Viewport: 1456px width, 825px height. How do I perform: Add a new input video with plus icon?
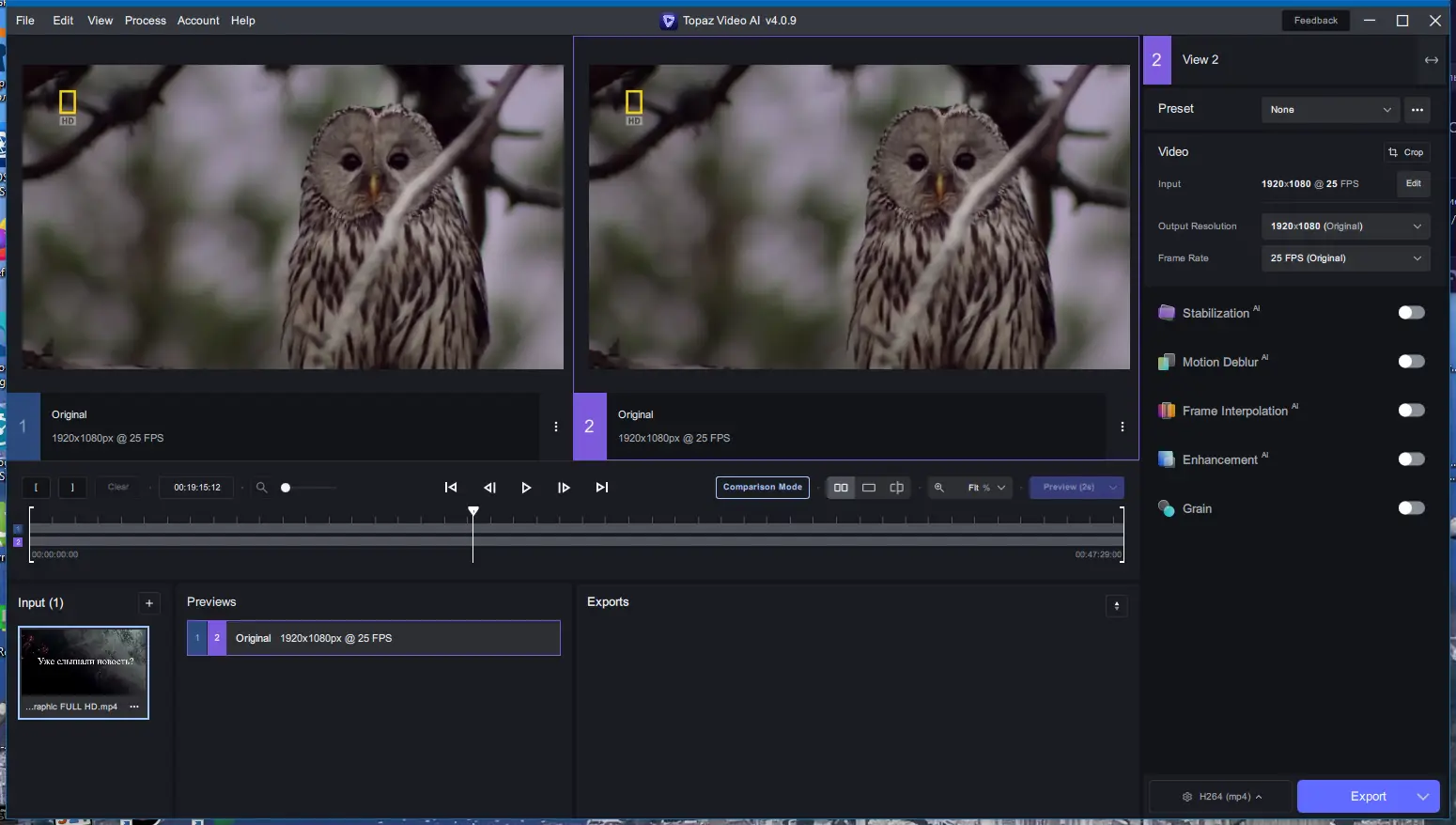(149, 603)
